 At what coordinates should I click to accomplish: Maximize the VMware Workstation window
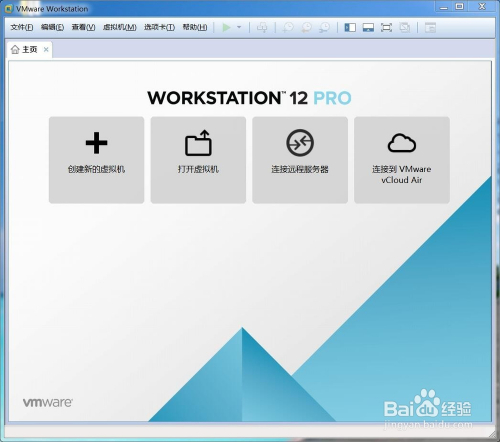click(x=460, y=7)
